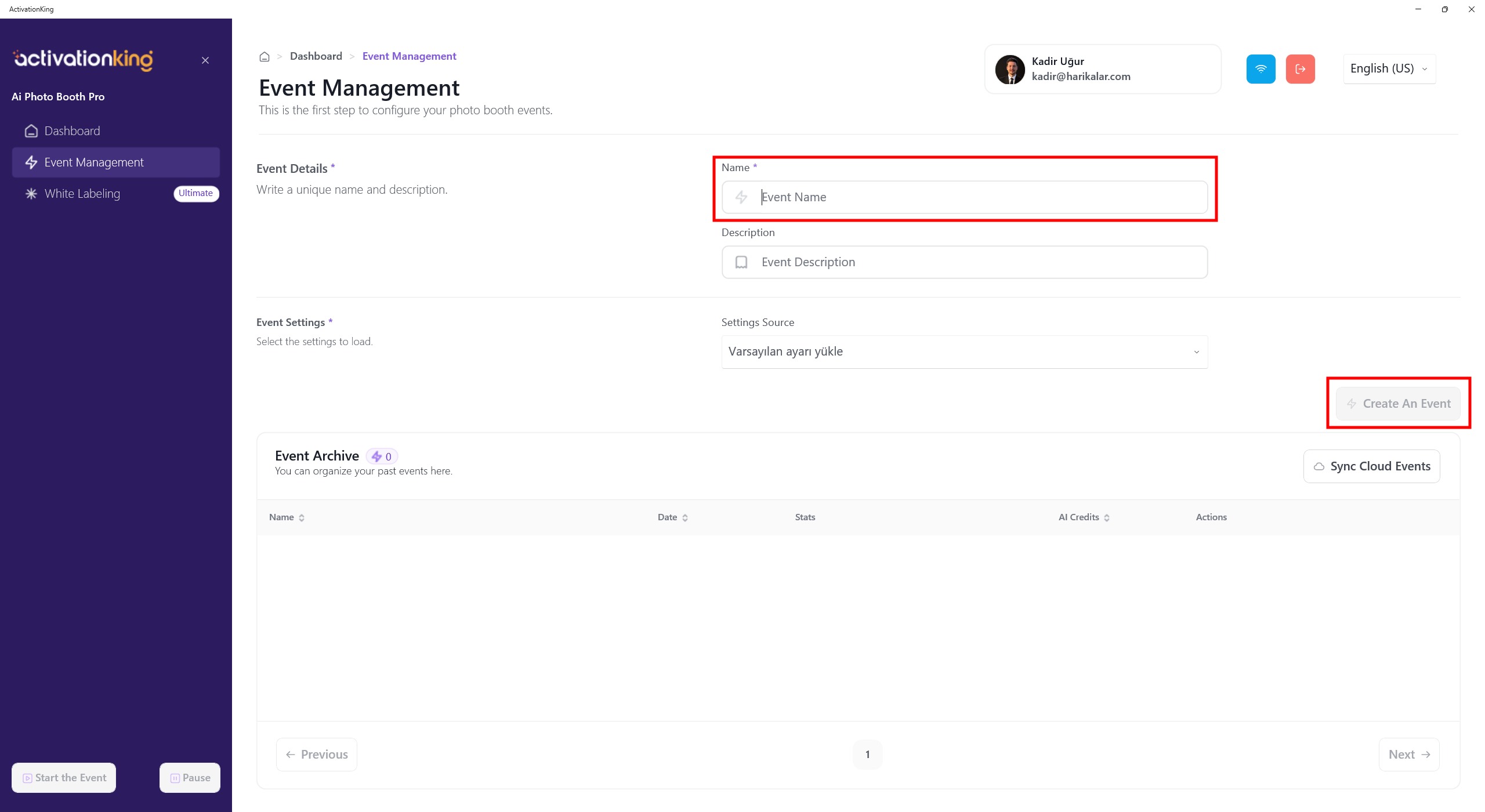1485x812 pixels.
Task: Click the blue Wi-Fi connection icon
Action: point(1261,69)
